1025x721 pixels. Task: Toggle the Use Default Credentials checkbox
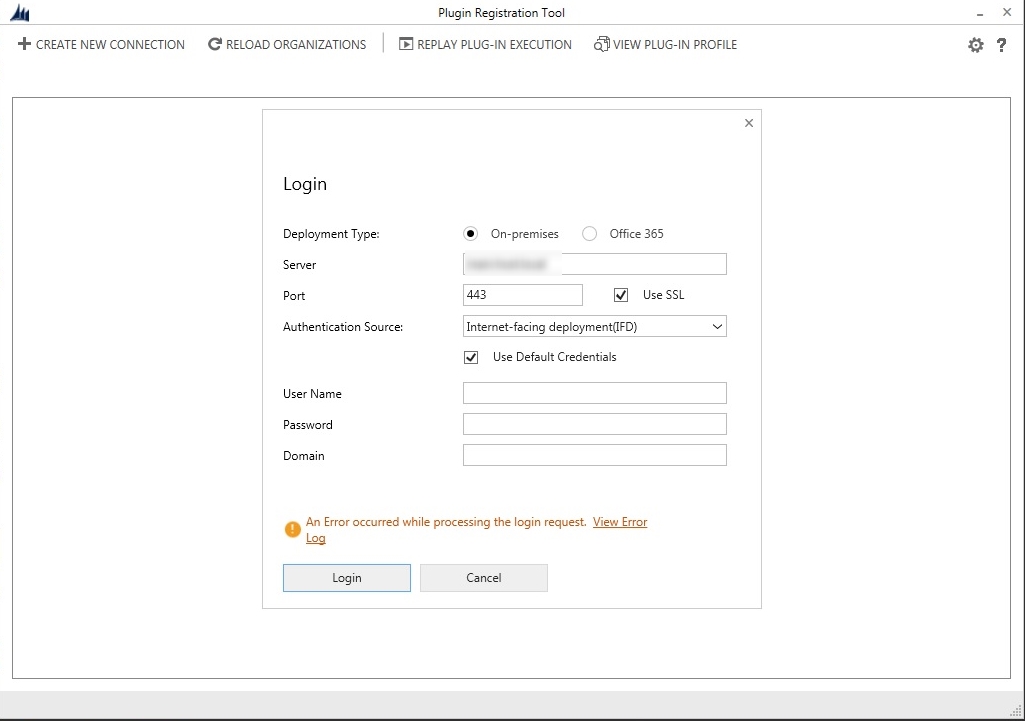coord(471,357)
